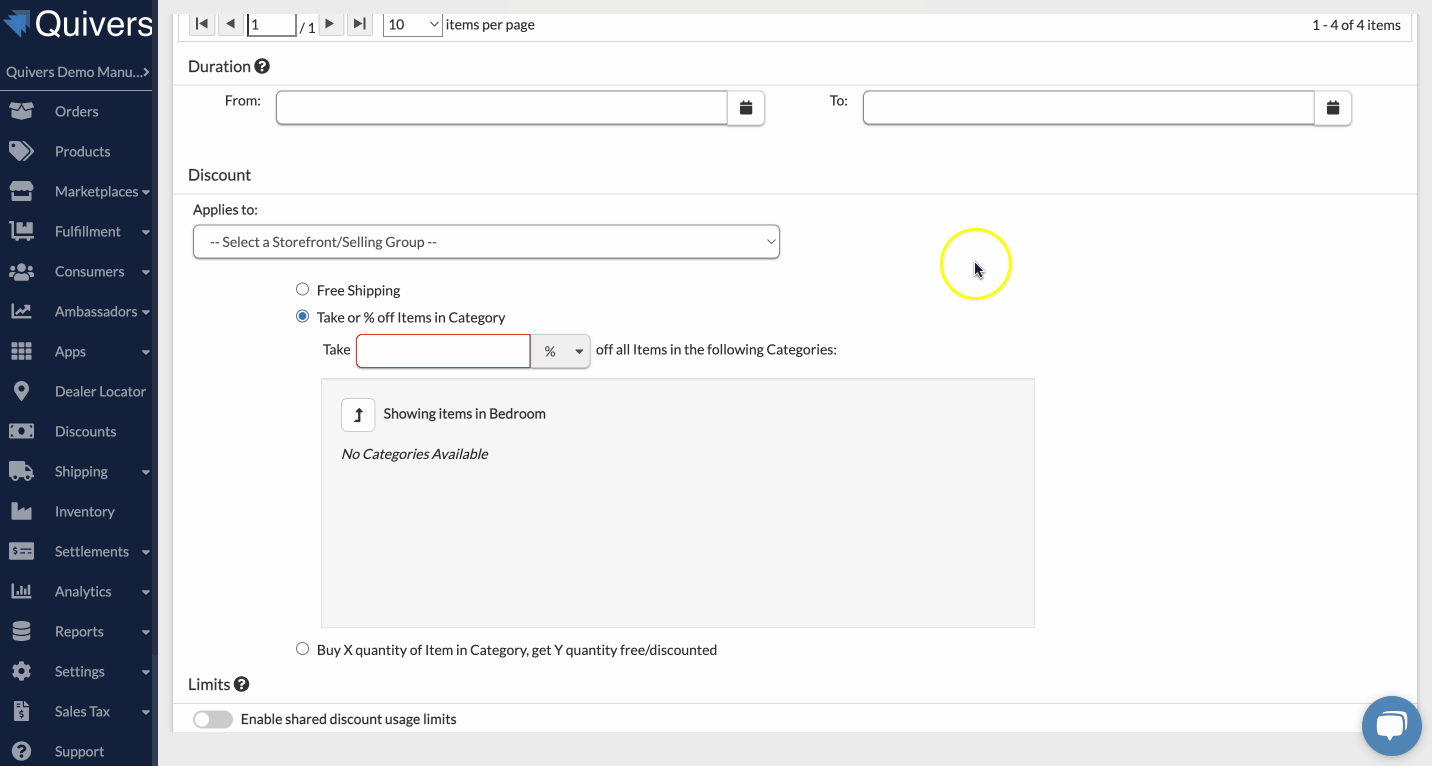Go to last page in pager
This screenshot has height=766, width=1432.
[360, 24]
